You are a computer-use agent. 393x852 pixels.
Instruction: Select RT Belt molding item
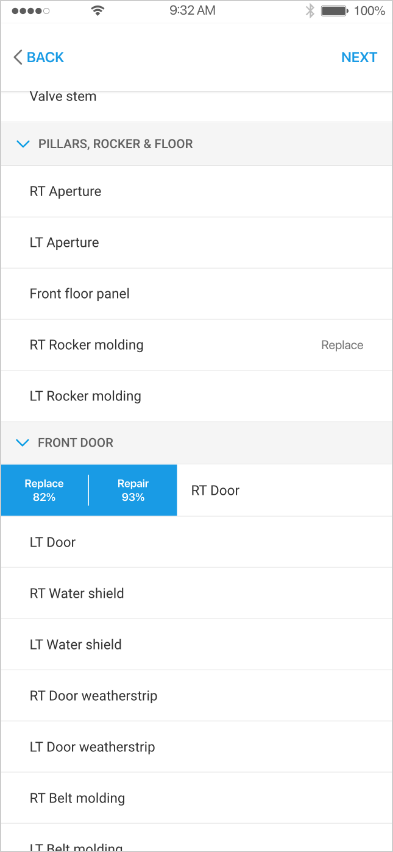[x=196, y=798]
